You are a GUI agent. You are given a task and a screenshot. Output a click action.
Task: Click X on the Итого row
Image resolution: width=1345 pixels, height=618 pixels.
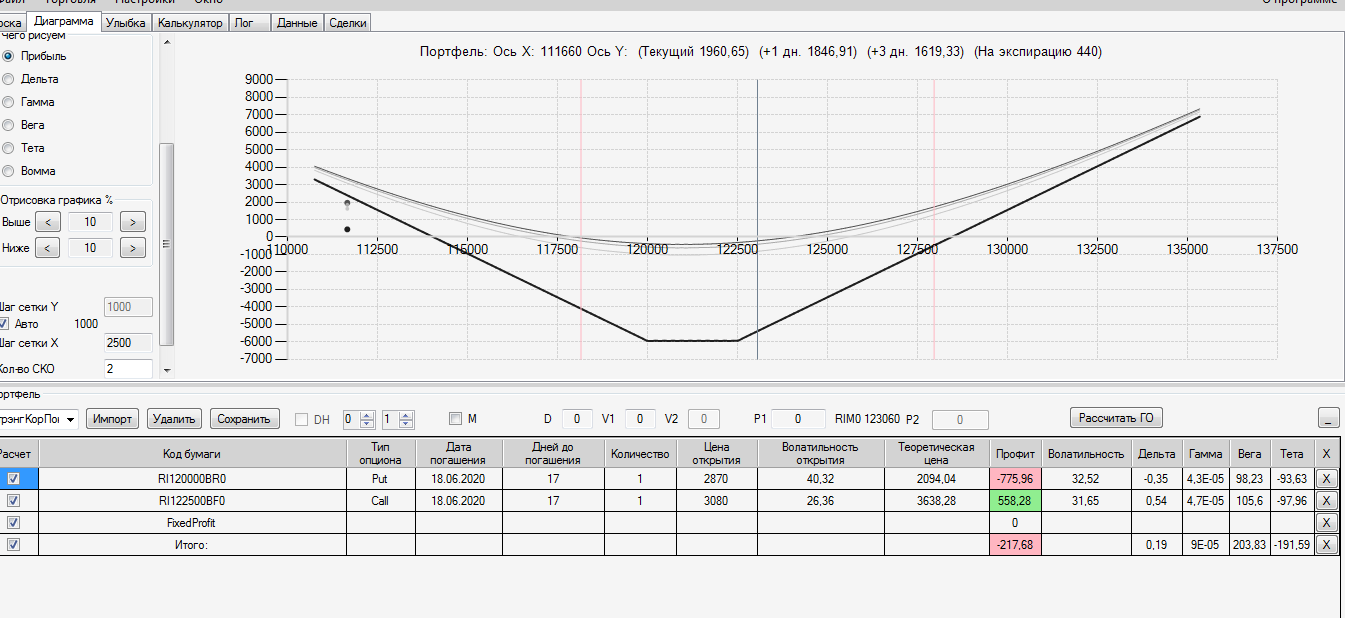pyautogui.click(x=1326, y=544)
